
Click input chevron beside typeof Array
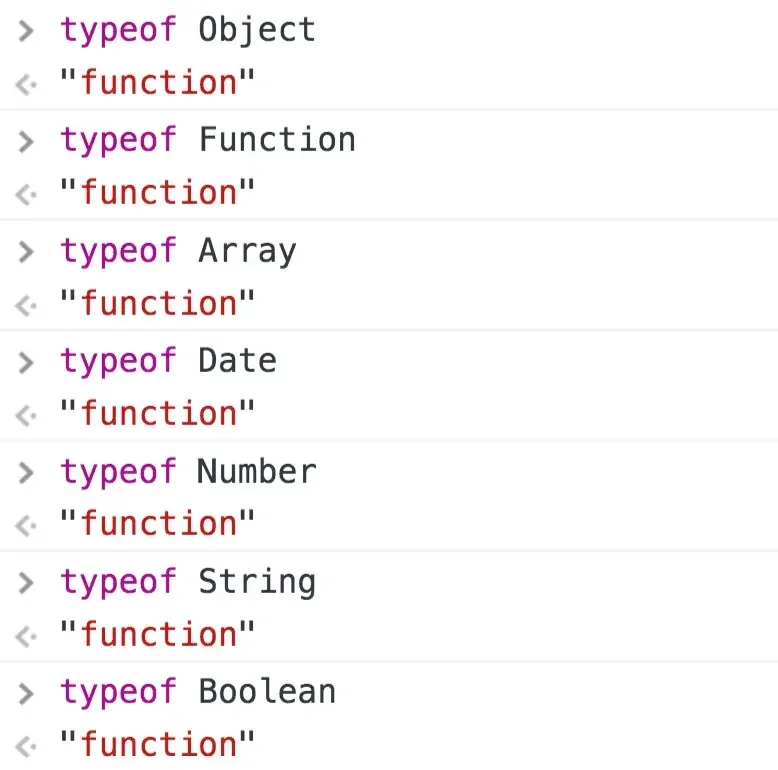pos(26,252)
